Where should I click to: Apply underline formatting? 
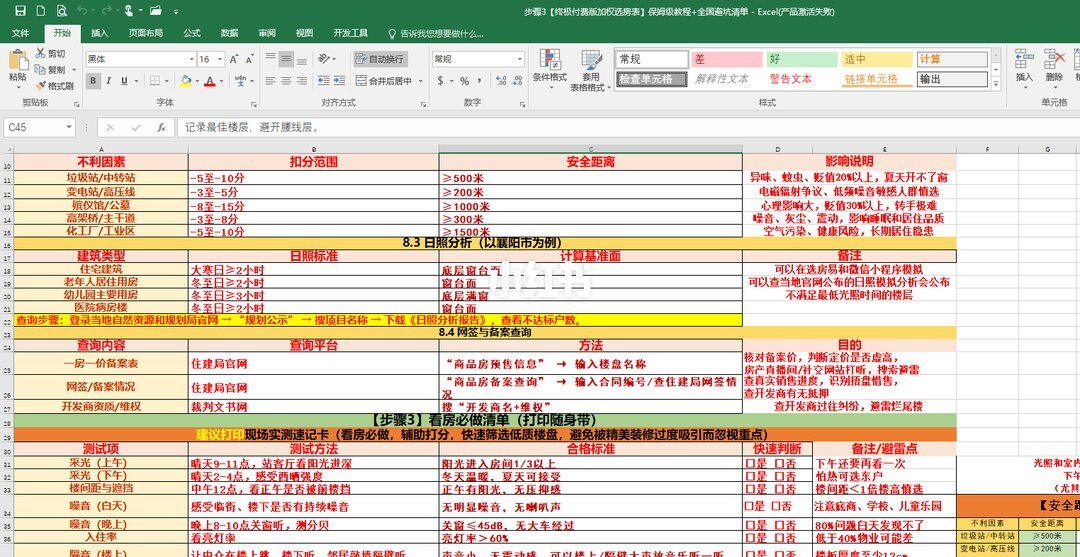click(x=124, y=81)
